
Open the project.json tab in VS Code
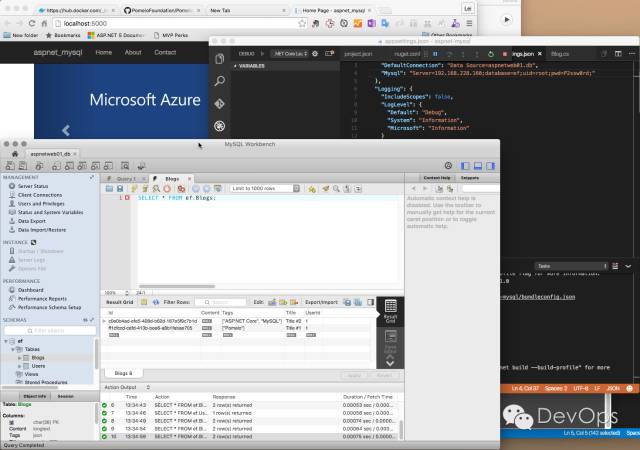358,54
